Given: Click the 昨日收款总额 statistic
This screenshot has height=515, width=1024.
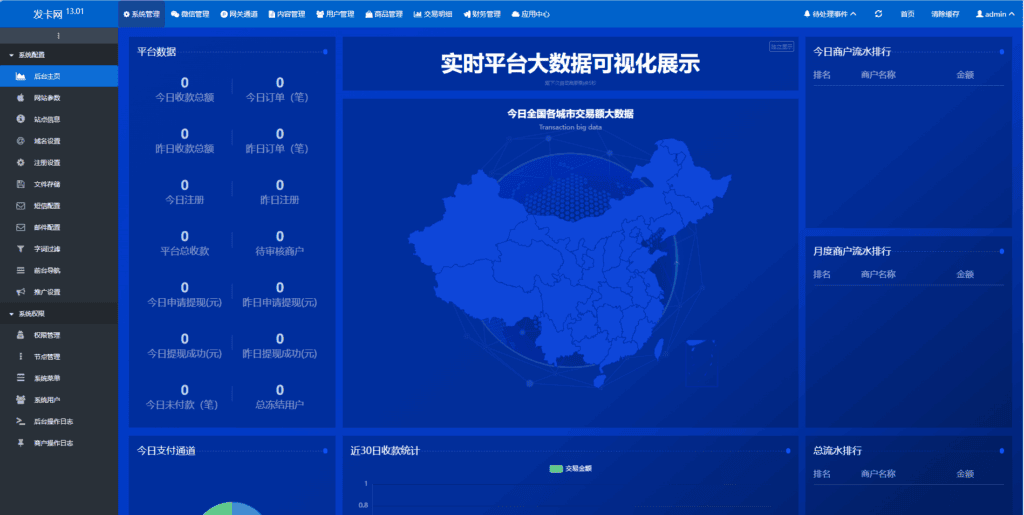Looking at the screenshot, I should tap(185, 141).
